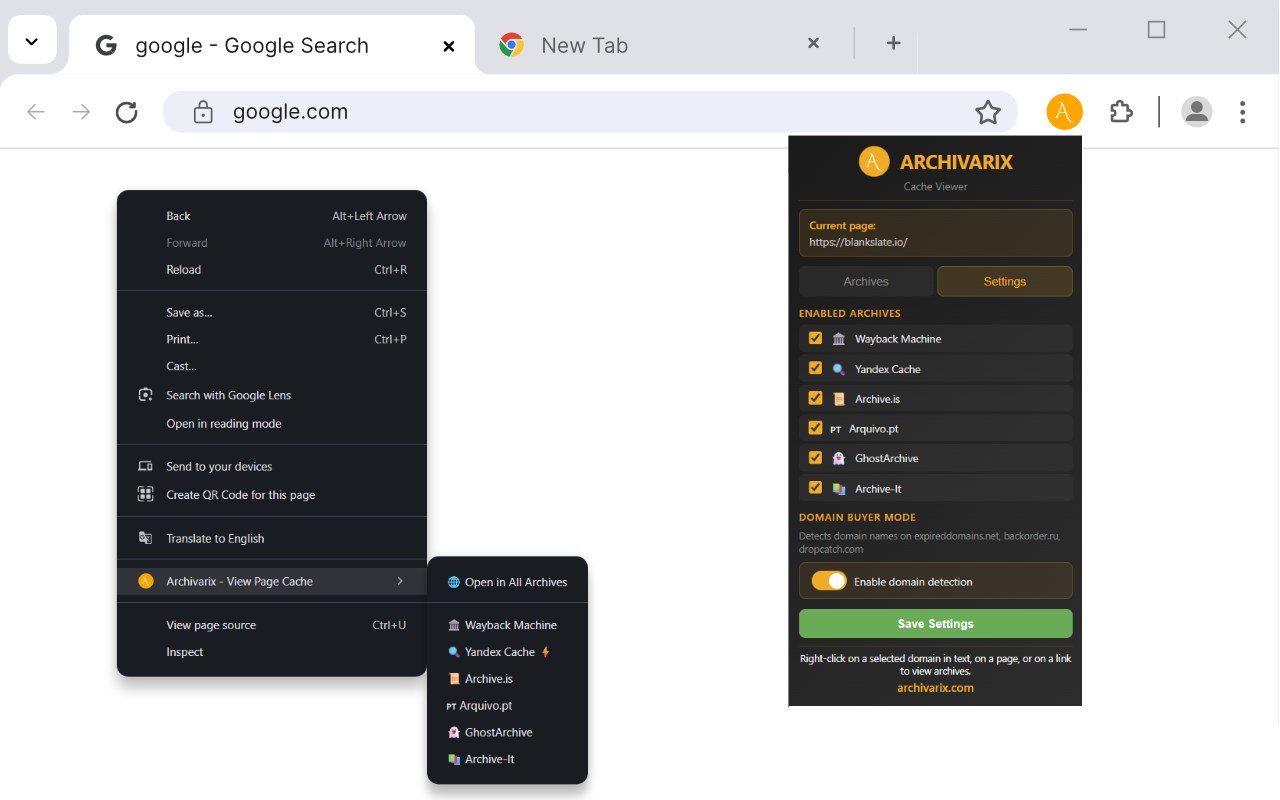Uncheck the Yandex Cache checkbox

pyautogui.click(x=815, y=368)
